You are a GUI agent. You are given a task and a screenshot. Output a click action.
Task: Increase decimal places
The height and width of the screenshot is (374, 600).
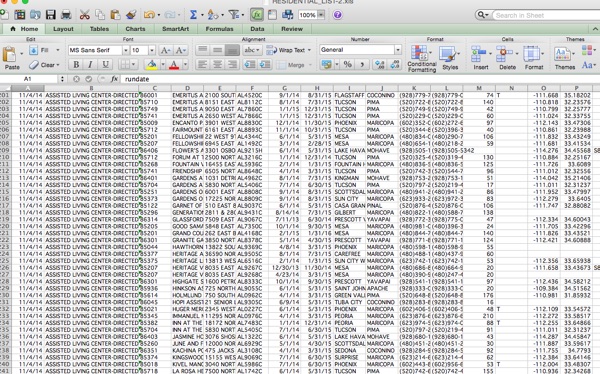click(380, 64)
